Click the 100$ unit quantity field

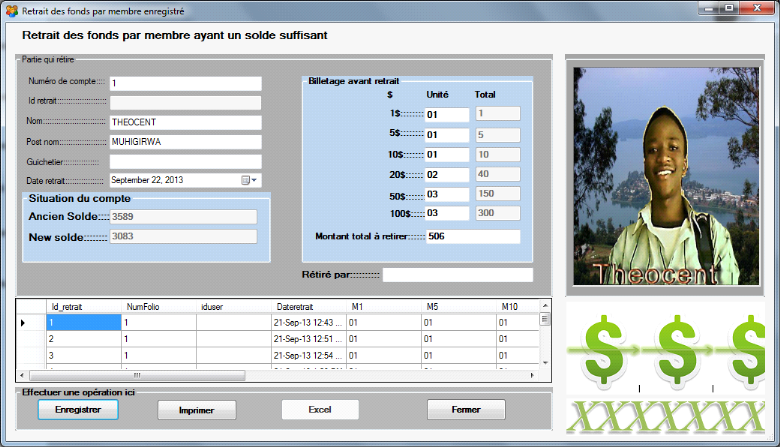pyautogui.click(x=446, y=213)
